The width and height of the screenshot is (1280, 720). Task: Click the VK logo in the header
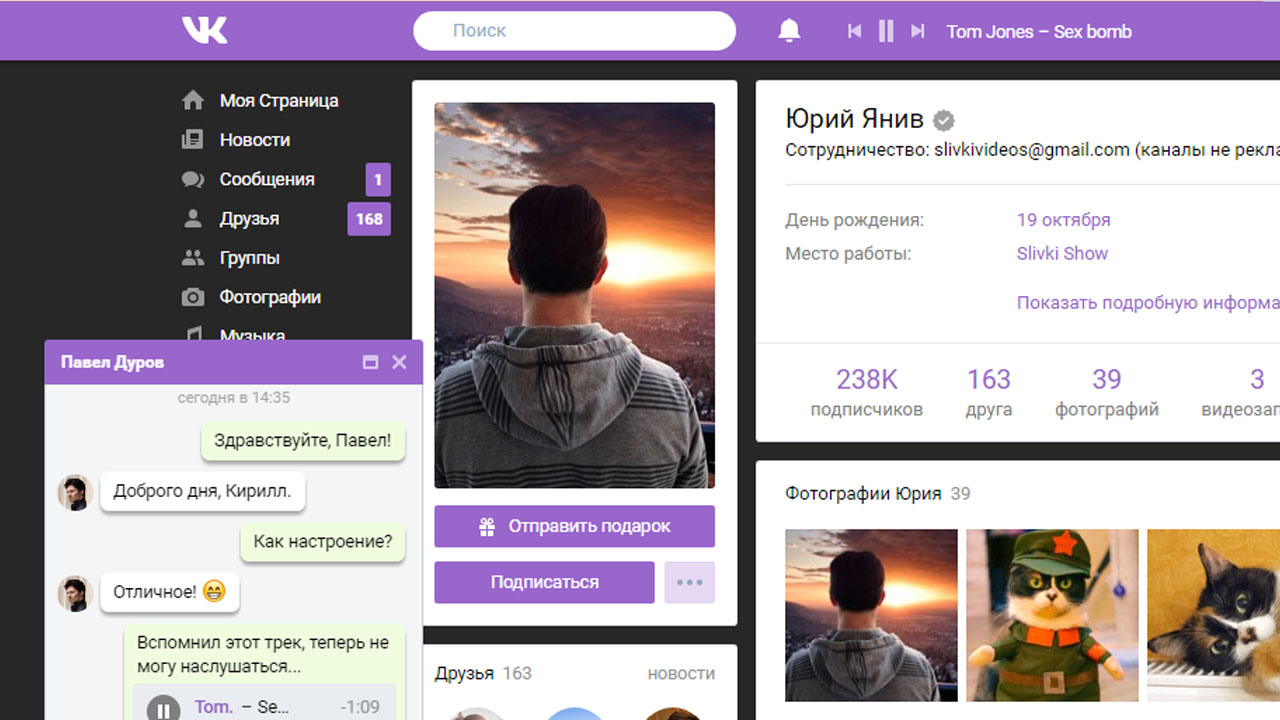tap(204, 30)
